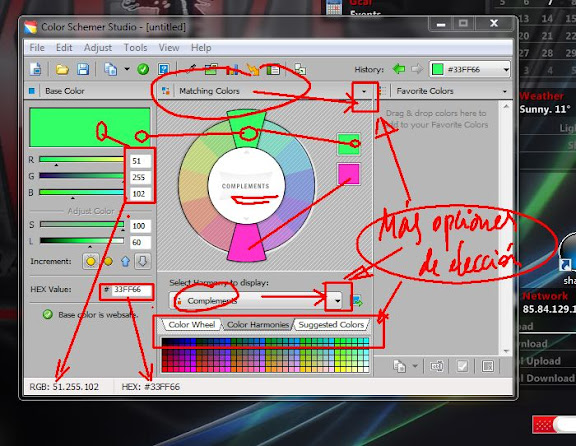Go back in history with green arrow

399,69
